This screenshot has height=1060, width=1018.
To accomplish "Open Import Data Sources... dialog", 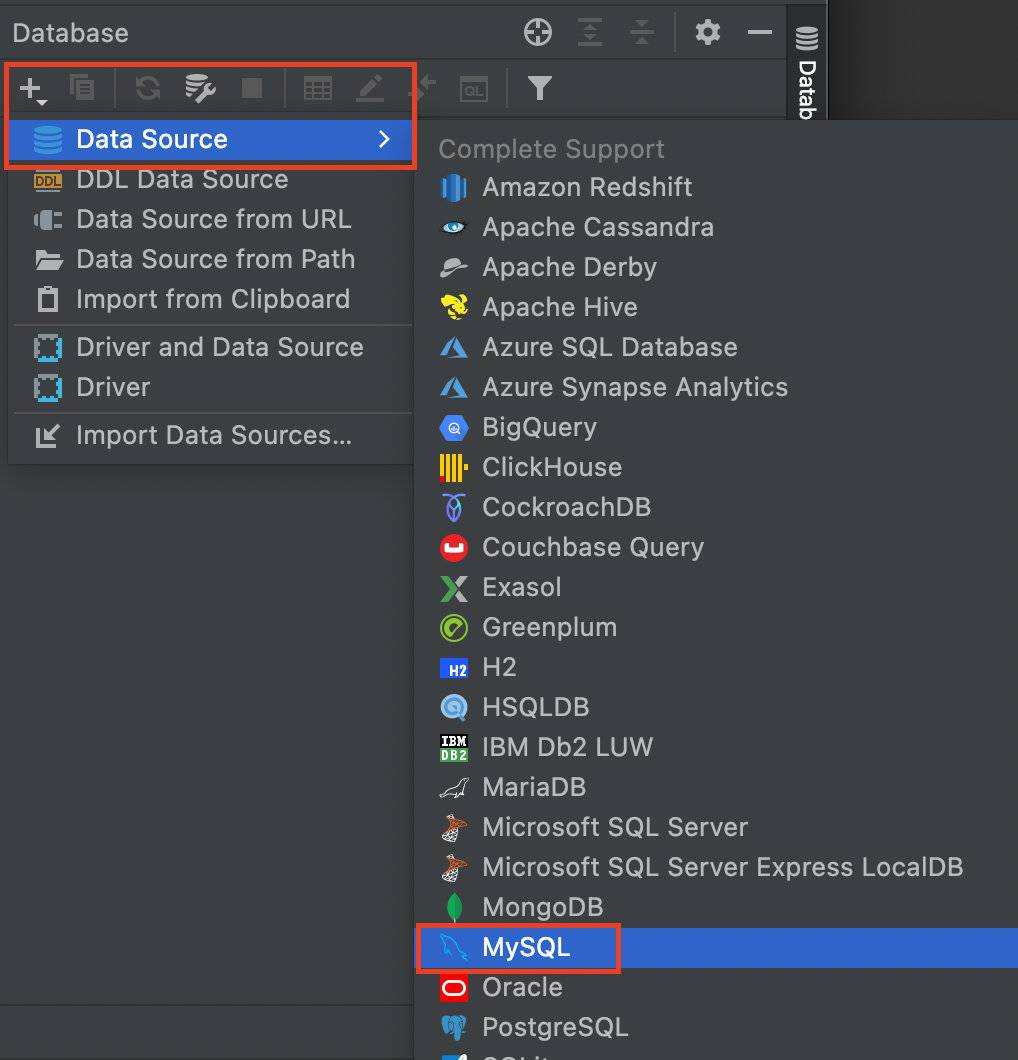I will (211, 436).
